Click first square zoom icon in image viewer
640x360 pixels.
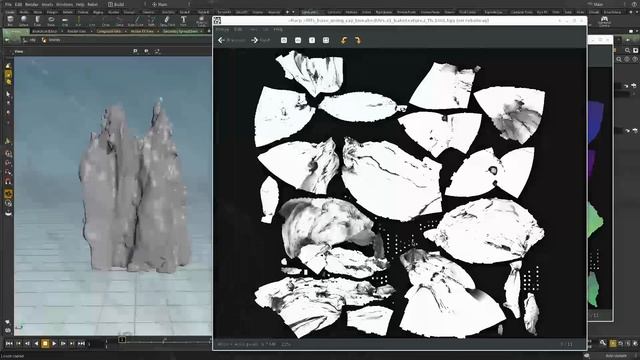[284, 40]
